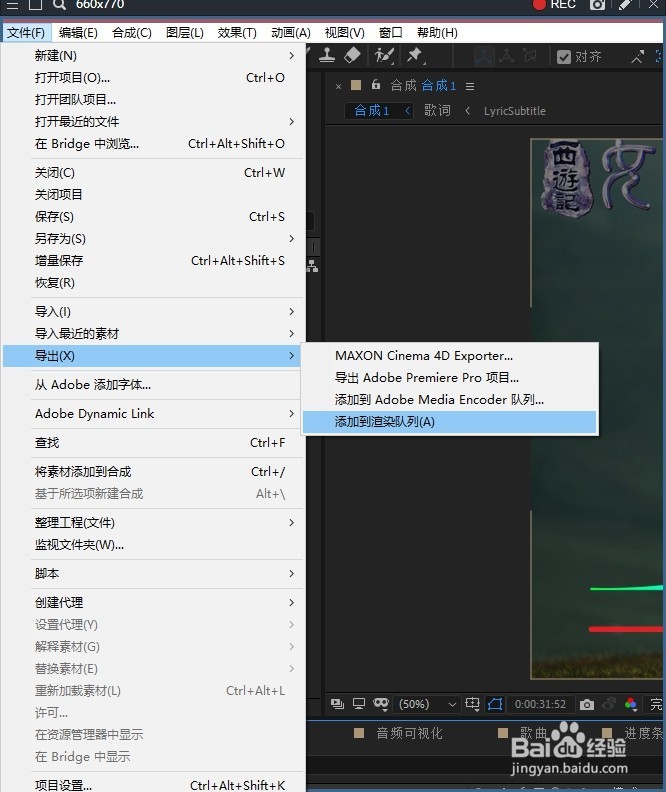Click the always preview this view icon
The width and height of the screenshot is (666, 792).
click(x=337, y=704)
